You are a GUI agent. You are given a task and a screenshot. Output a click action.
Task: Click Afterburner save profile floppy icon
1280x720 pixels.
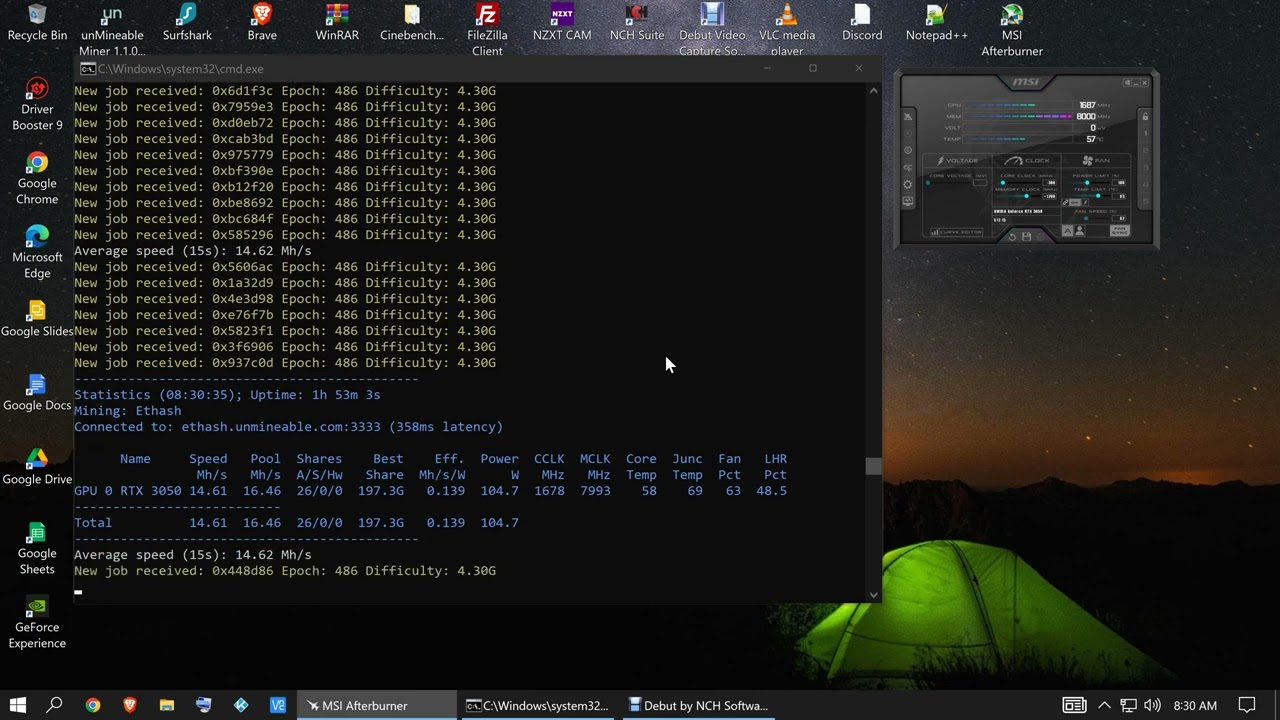coord(1026,237)
